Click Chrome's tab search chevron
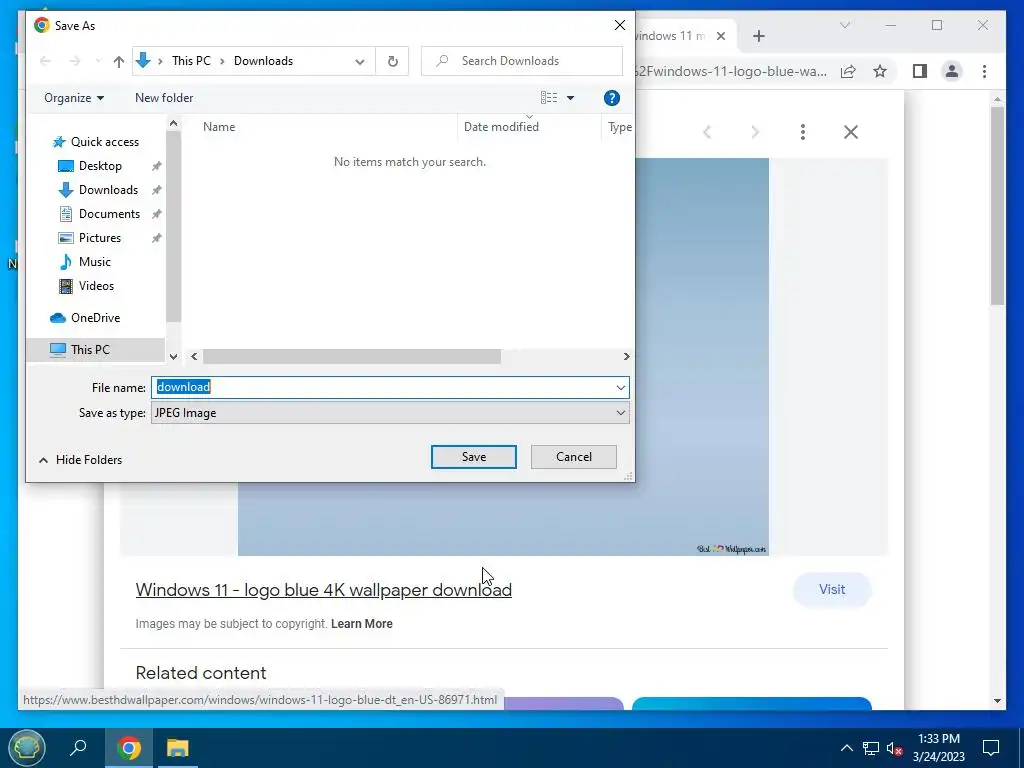Screen dimensions: 1024x768 (x=845, y=25)
